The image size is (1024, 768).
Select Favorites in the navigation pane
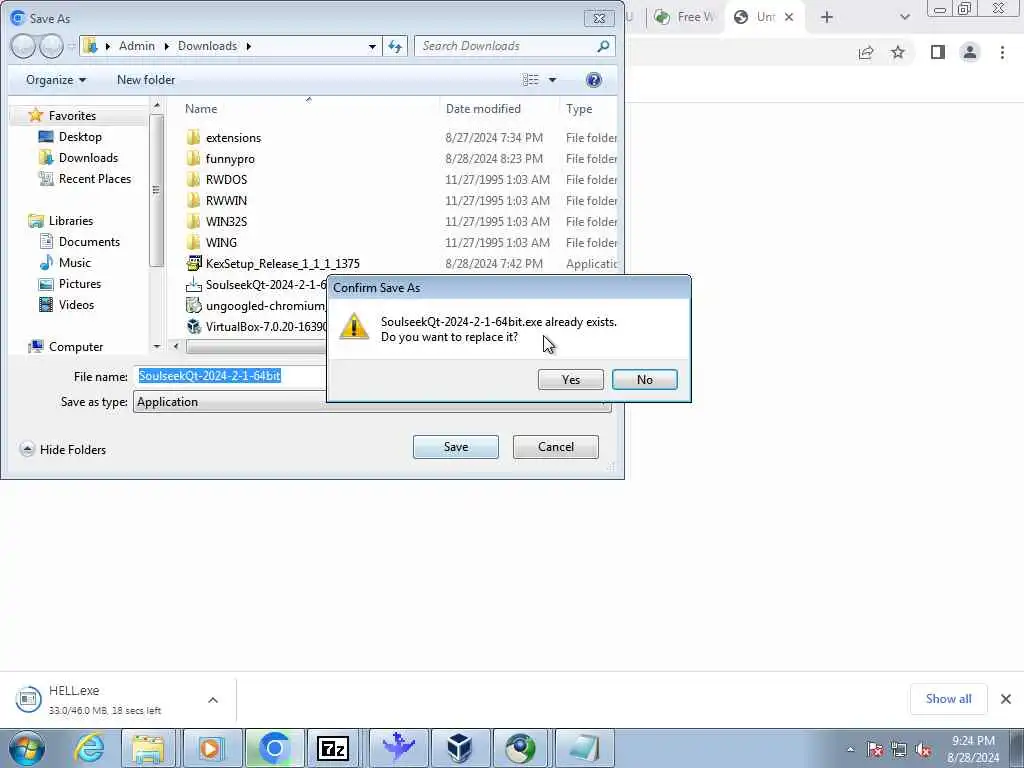pos(72,116)
